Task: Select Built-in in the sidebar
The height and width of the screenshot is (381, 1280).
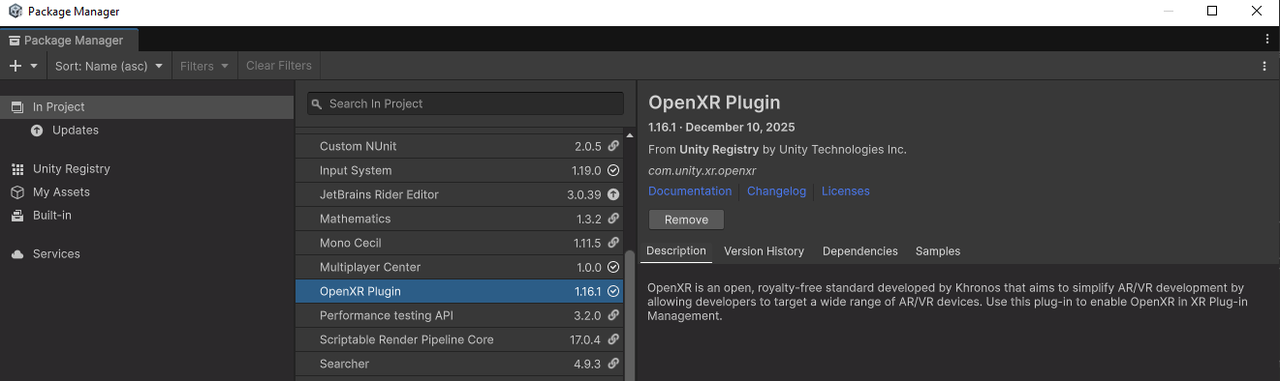Action: click(x=147, y=215)
